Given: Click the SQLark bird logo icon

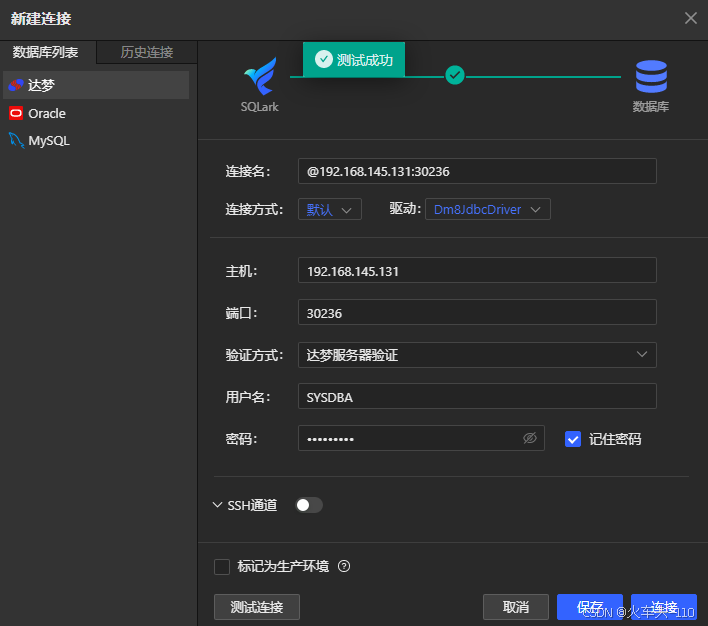Looking at the screenshot, I should pos(261,75).
